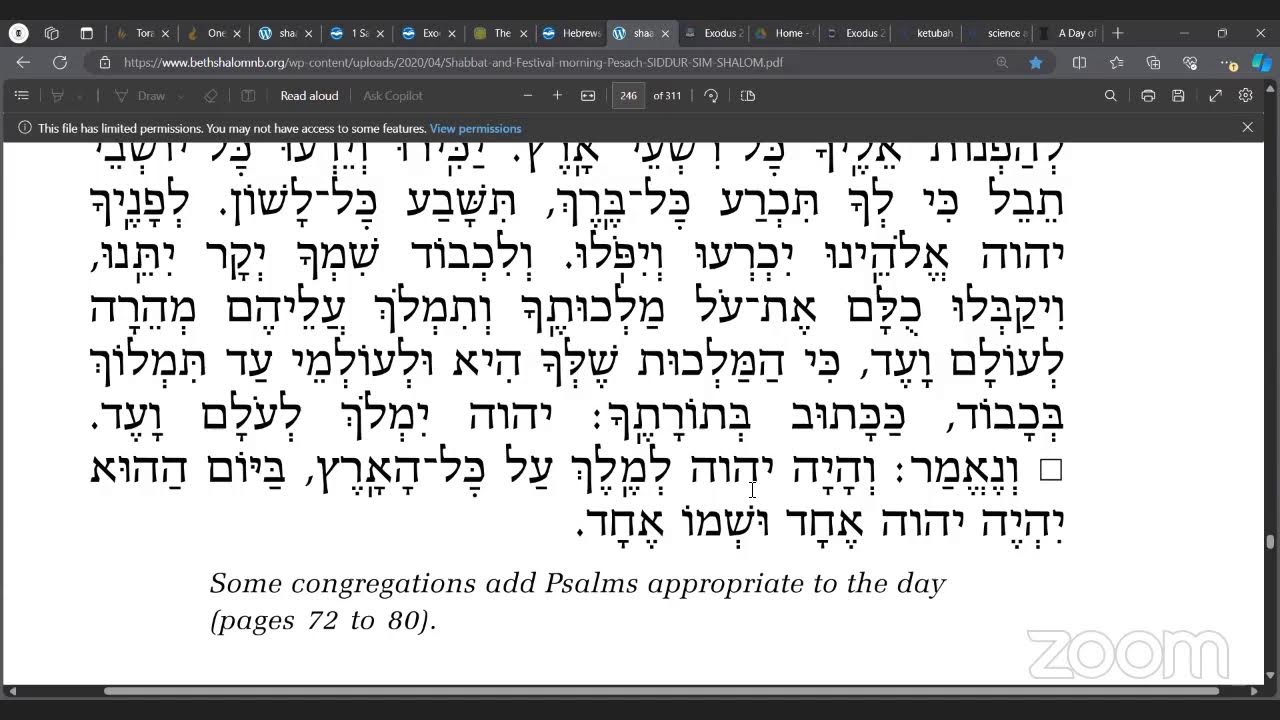The width and height of the screenshot is (1280, 720).
Task: Open the PDF search (find) tool
Action: (x=1110, y=96)
